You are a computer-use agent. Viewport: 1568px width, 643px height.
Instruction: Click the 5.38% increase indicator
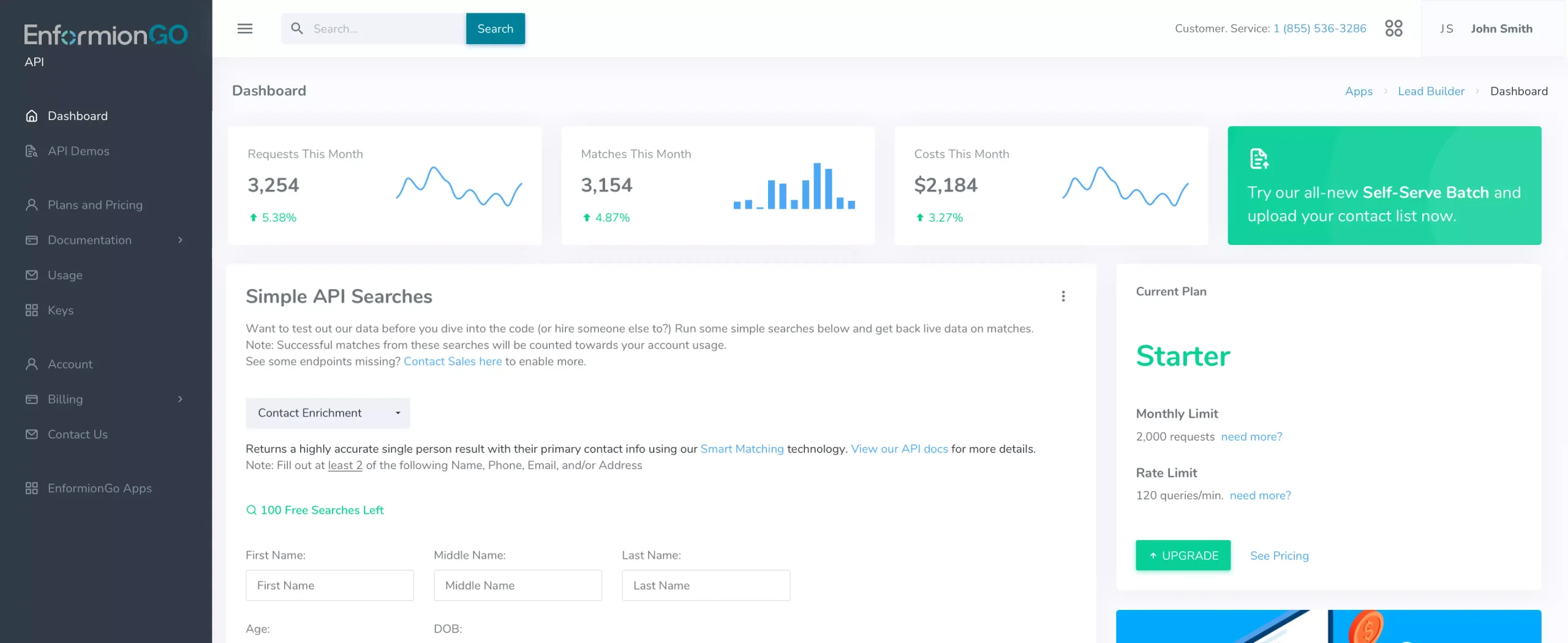click(x=273, y=217)
